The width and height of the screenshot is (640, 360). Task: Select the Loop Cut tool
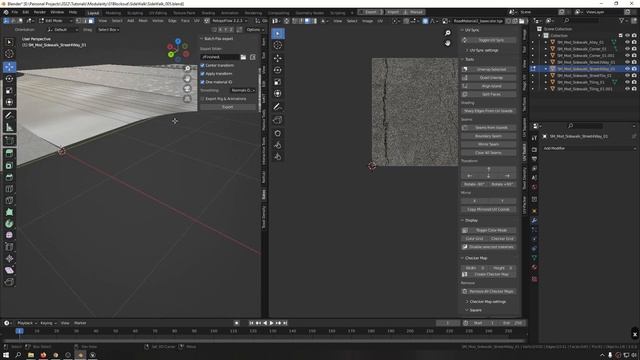click(9, 189)
